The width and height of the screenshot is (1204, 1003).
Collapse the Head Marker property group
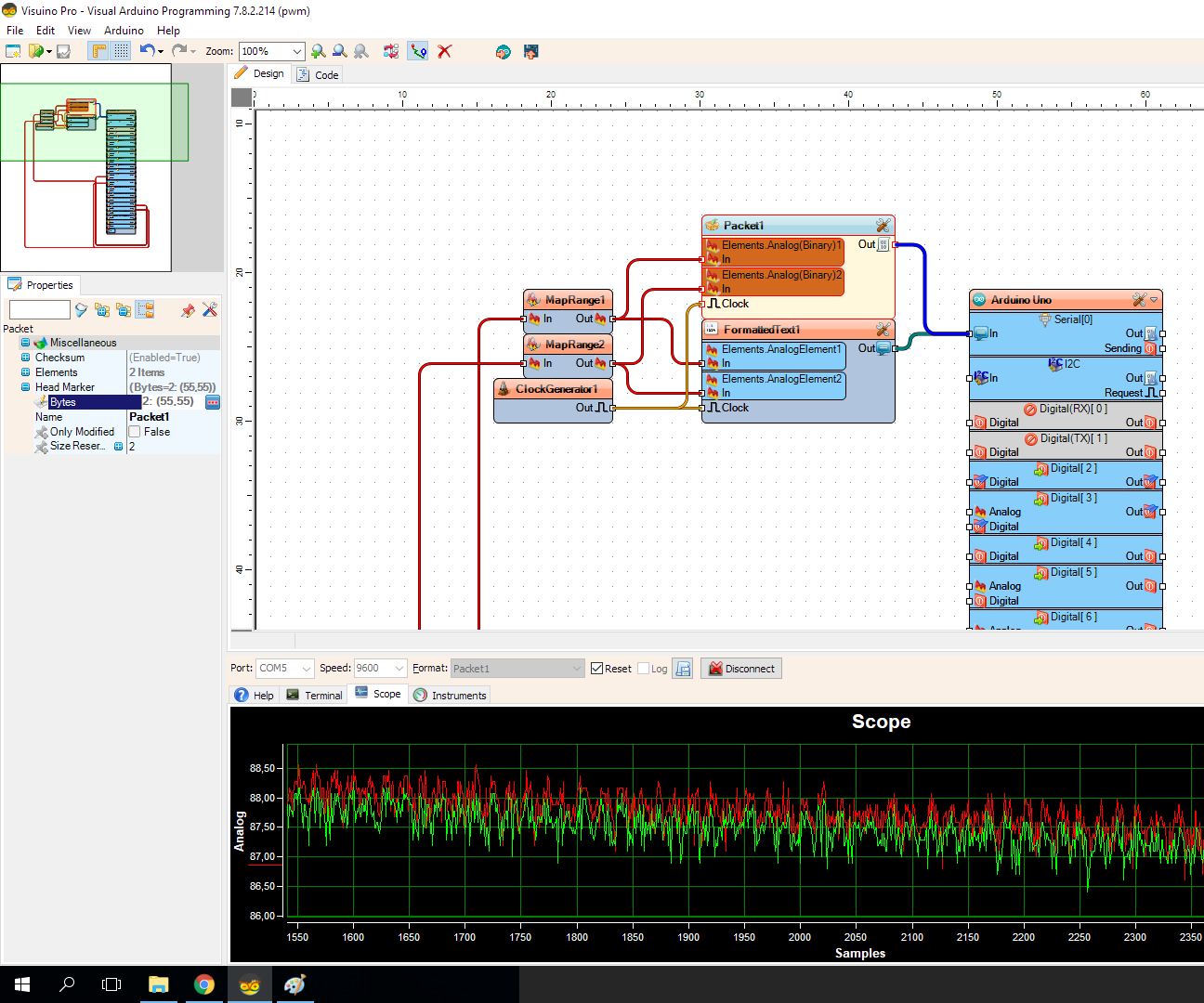(26, 386)
